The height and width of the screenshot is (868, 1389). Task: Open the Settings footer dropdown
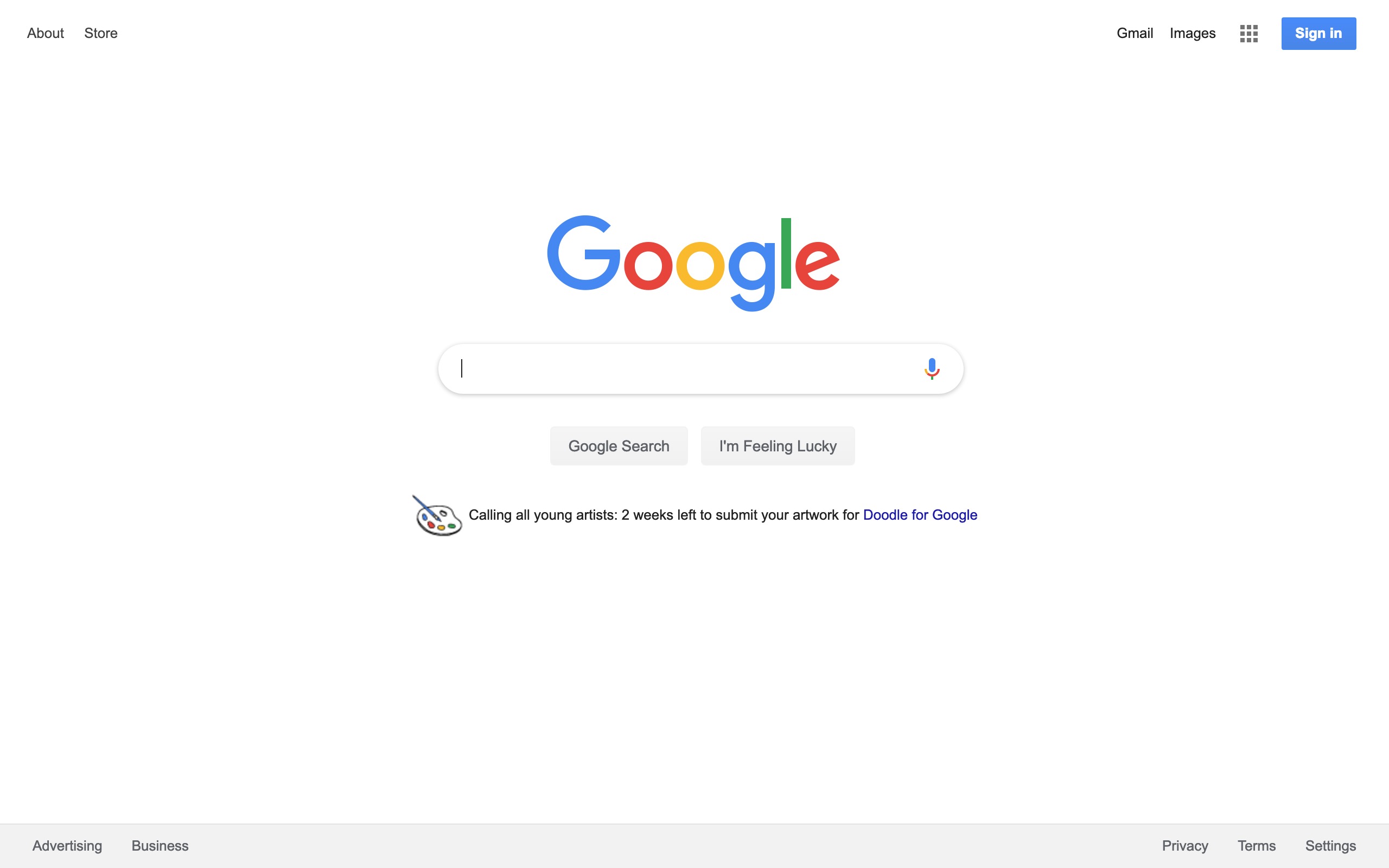coord(1331,846)
